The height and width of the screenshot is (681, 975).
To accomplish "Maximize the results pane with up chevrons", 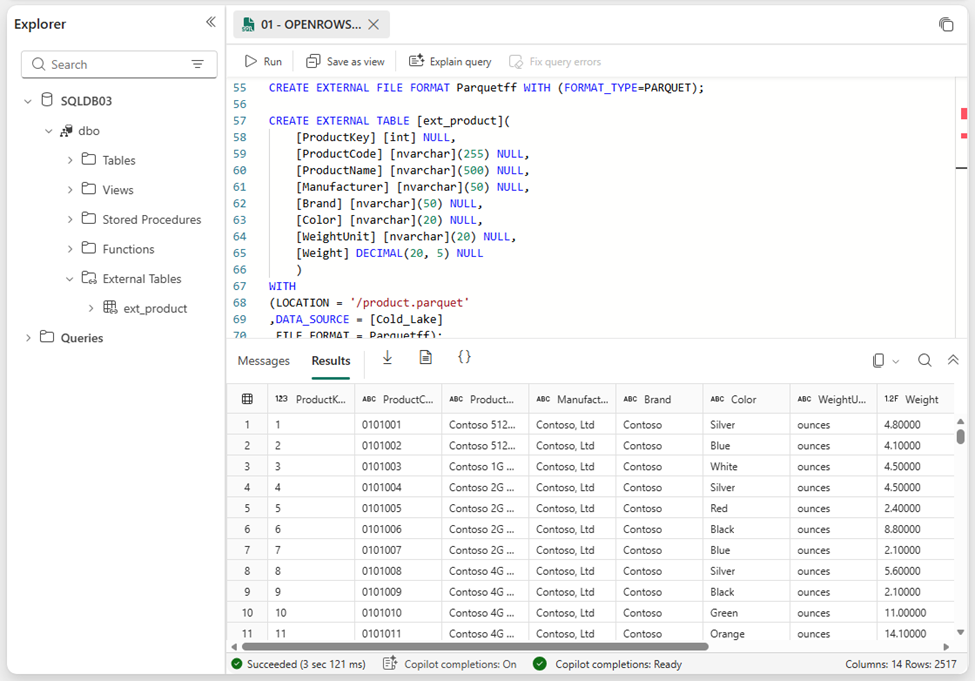I will (x=951, y=360).
